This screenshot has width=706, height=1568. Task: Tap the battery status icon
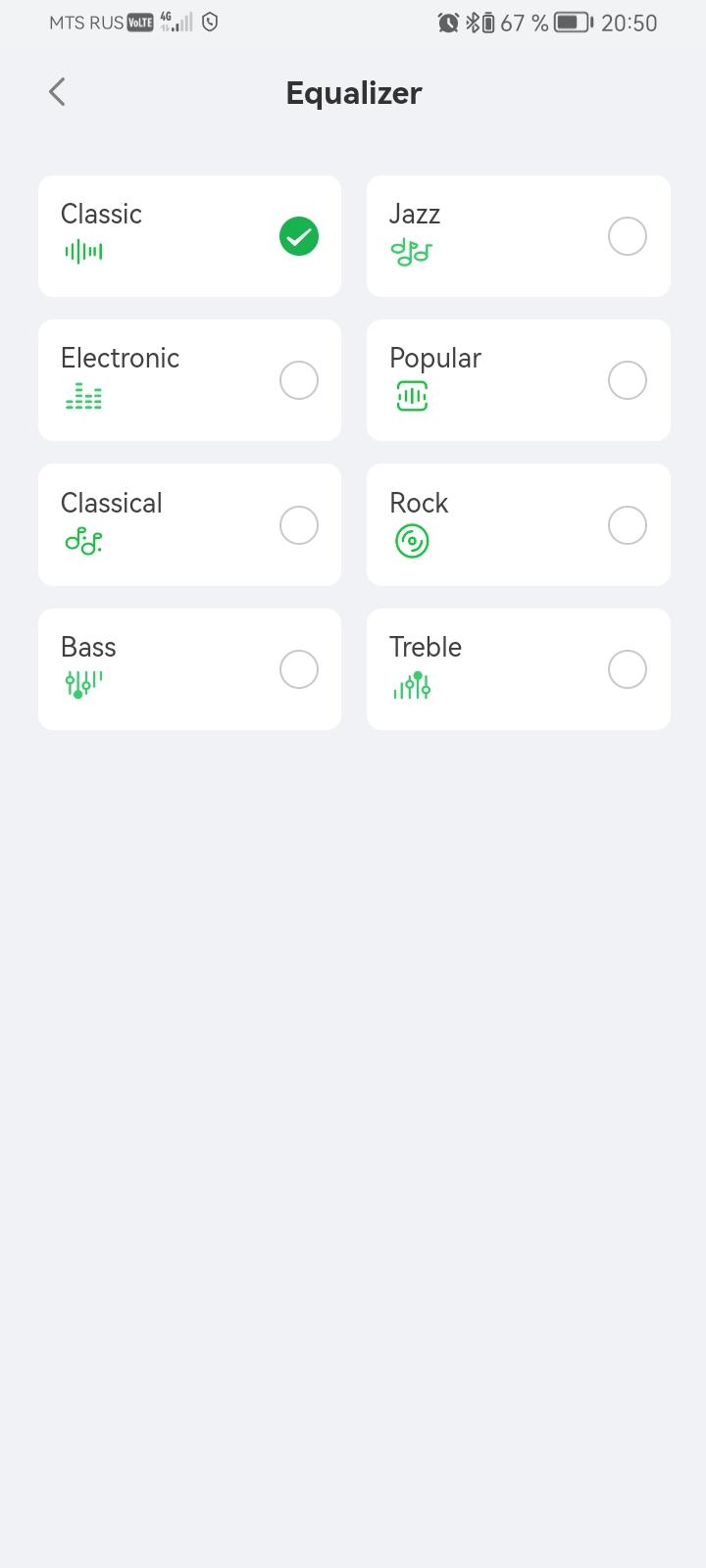(574, 23)
